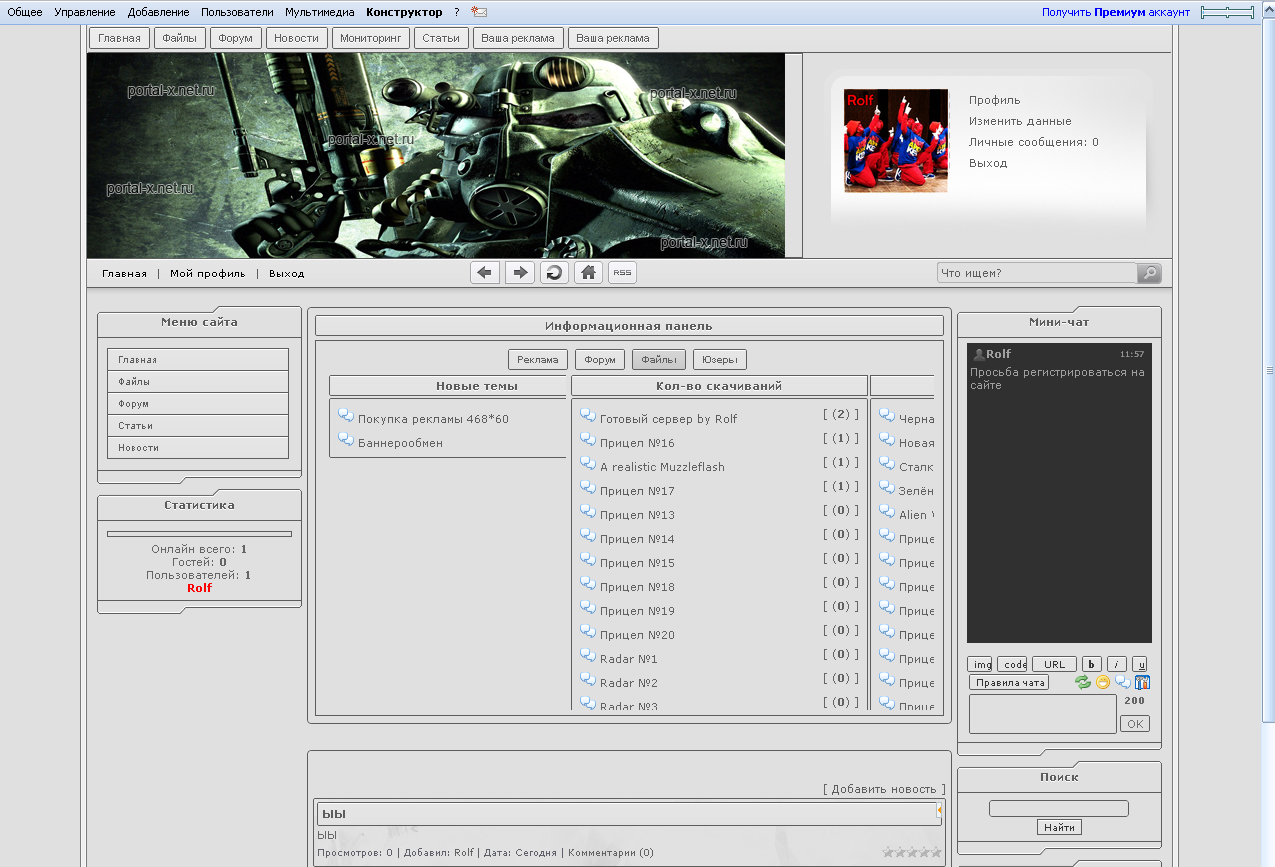
Task: Click the bubble icon beside "Прицел №13"
Action: click(x=588, y=512)
